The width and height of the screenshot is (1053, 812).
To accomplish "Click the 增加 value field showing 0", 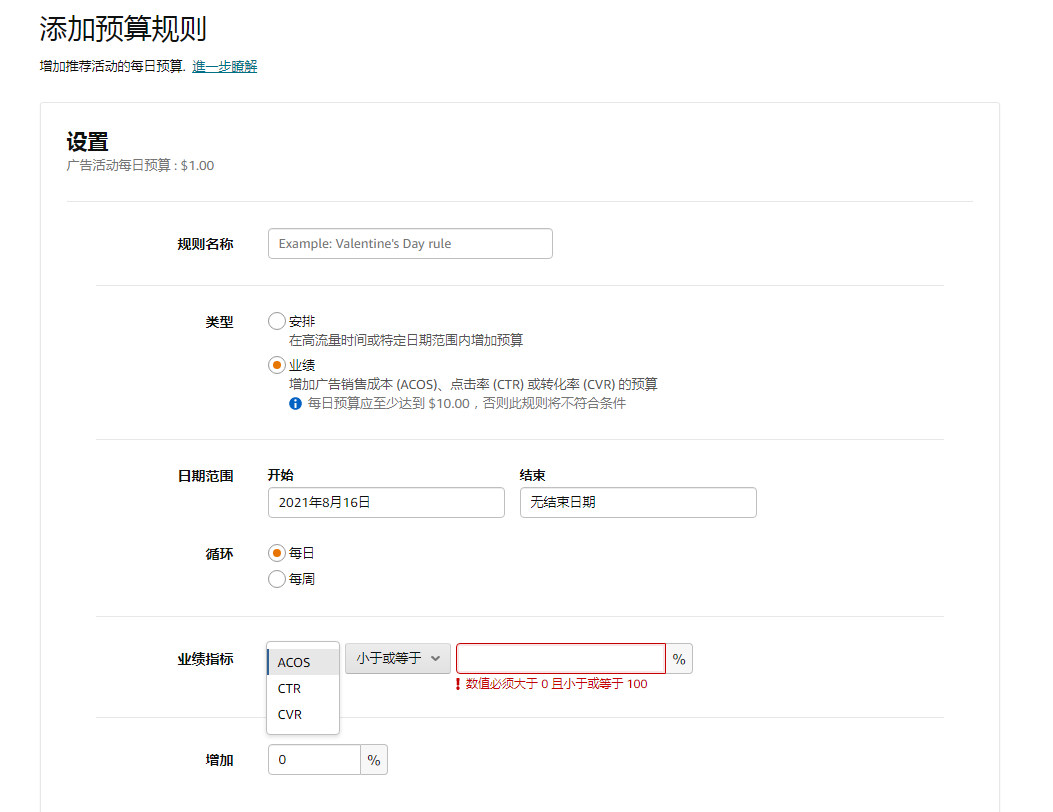I will (x=312, y=759).
